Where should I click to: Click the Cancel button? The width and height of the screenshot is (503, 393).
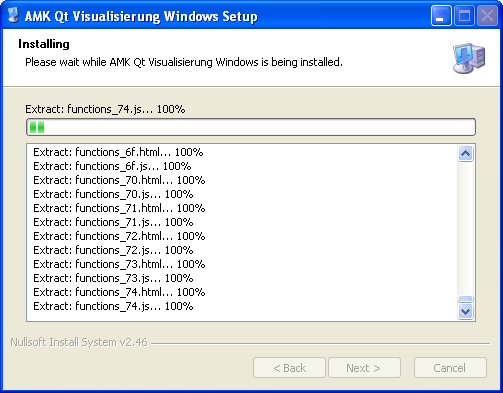pos(450,368)
